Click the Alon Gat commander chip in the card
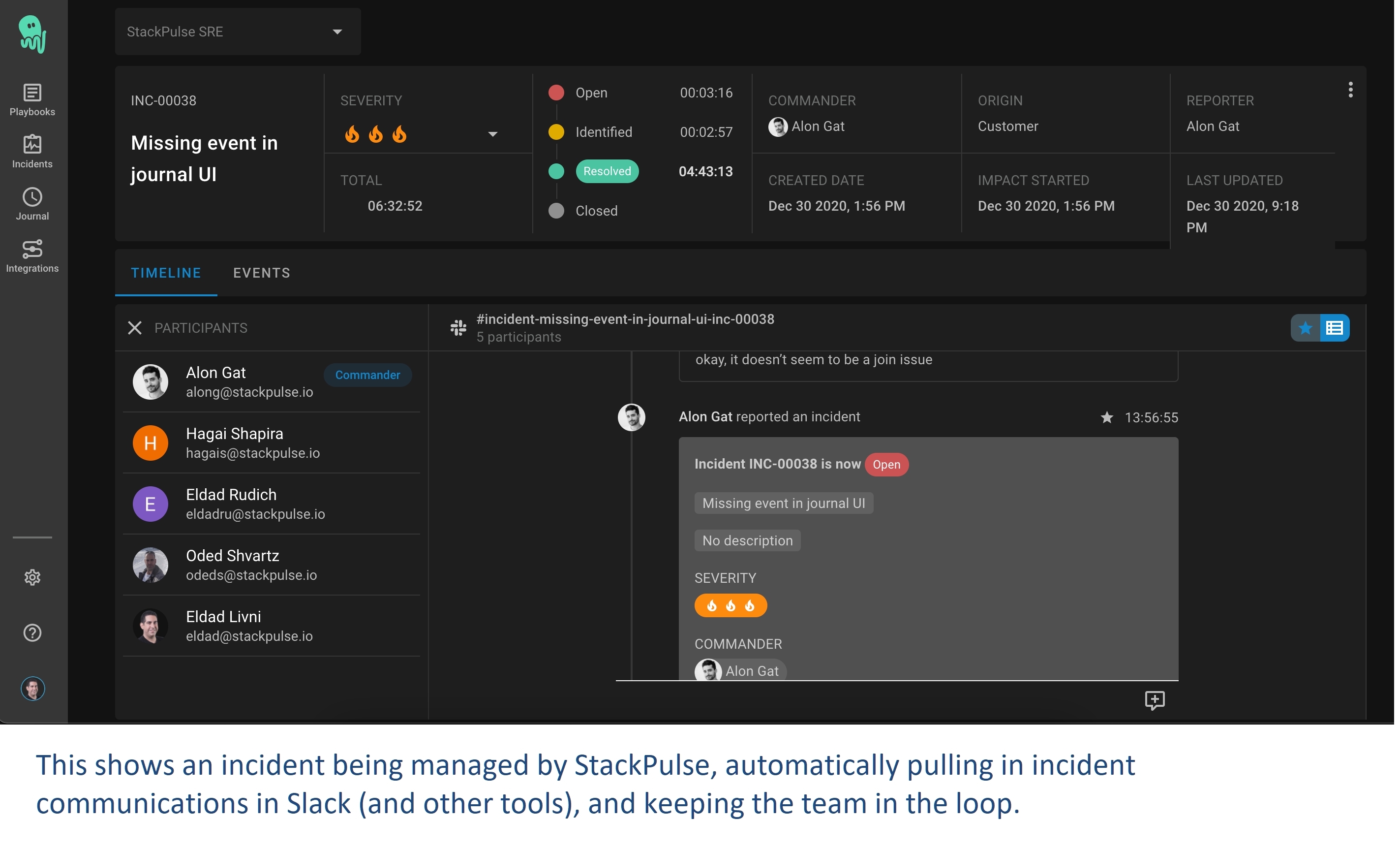1400x852 pixels. click(x=740, y=671)
